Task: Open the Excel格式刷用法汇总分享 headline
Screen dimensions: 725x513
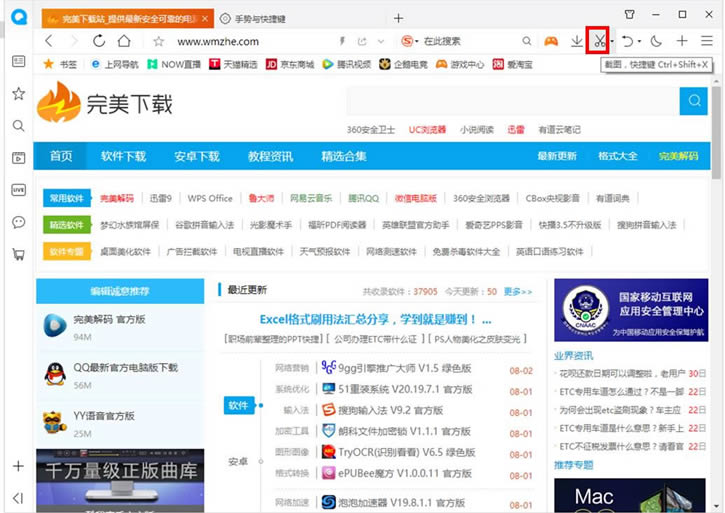Action: (375, 319)
